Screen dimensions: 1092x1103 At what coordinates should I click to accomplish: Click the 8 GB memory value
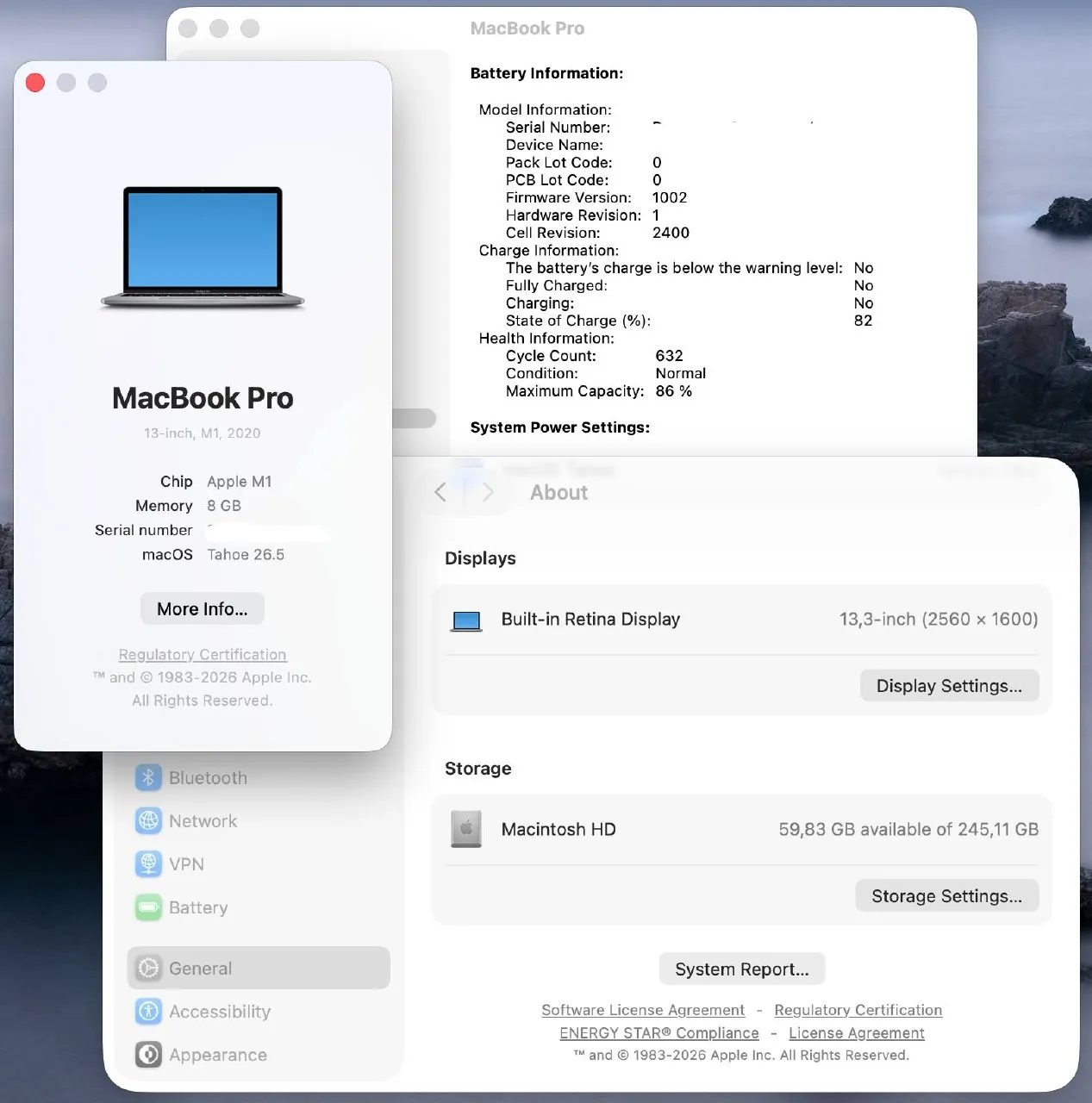[224, 506]
